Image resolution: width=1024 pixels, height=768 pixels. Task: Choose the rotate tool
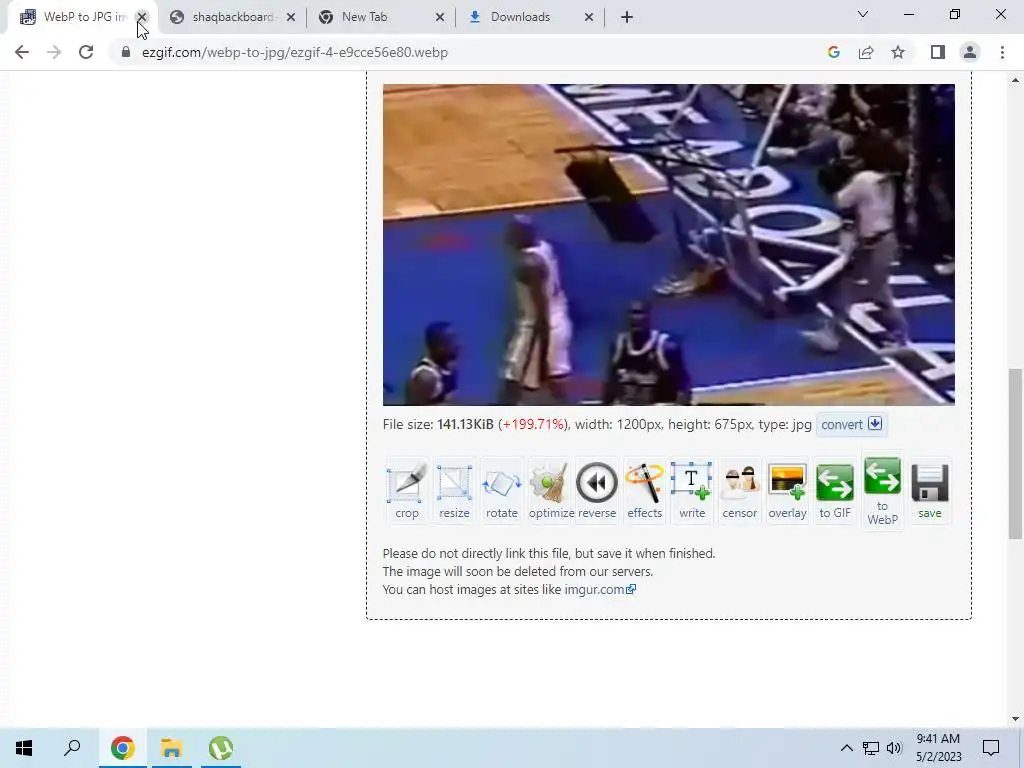(x=502, y=491)
